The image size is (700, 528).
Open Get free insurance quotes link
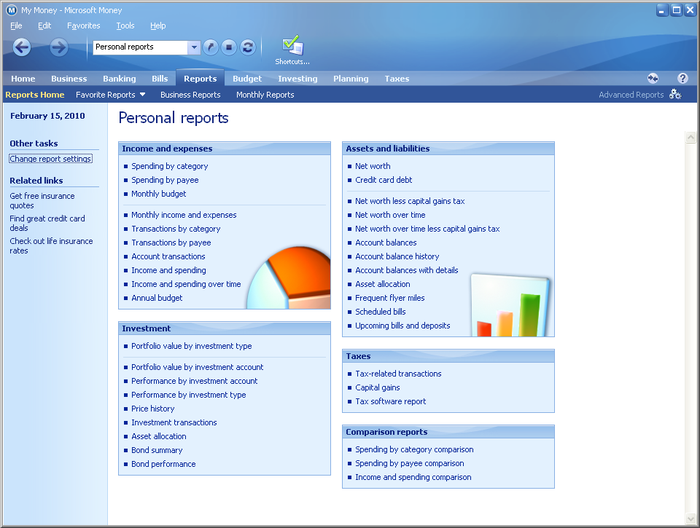point(42,200)
